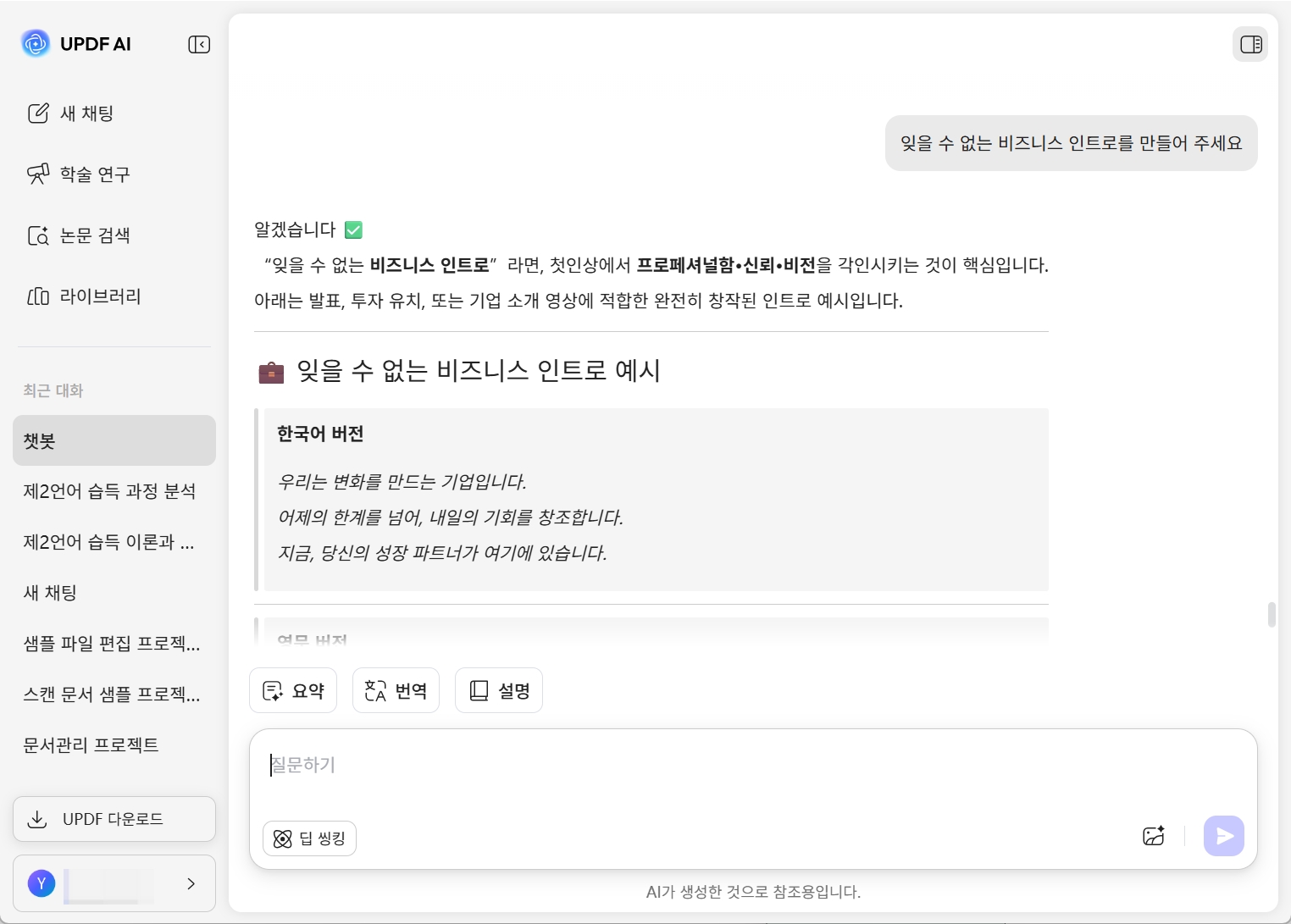Viewport: 1291px width, 924px height.
Task: Expand the user account chevron
Action: (x=191, y=883)
